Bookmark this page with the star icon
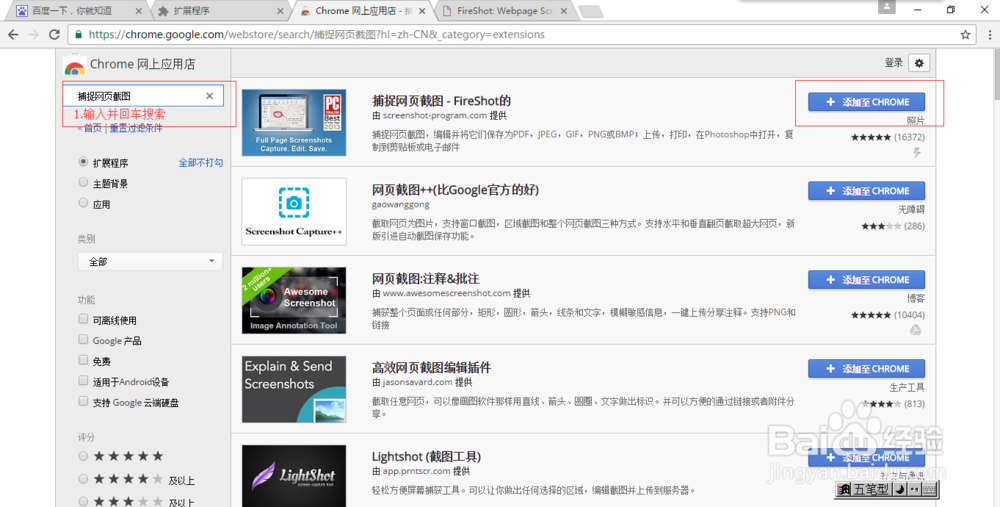The height and width of the screenshot is (507, 1000). [966, 34]
